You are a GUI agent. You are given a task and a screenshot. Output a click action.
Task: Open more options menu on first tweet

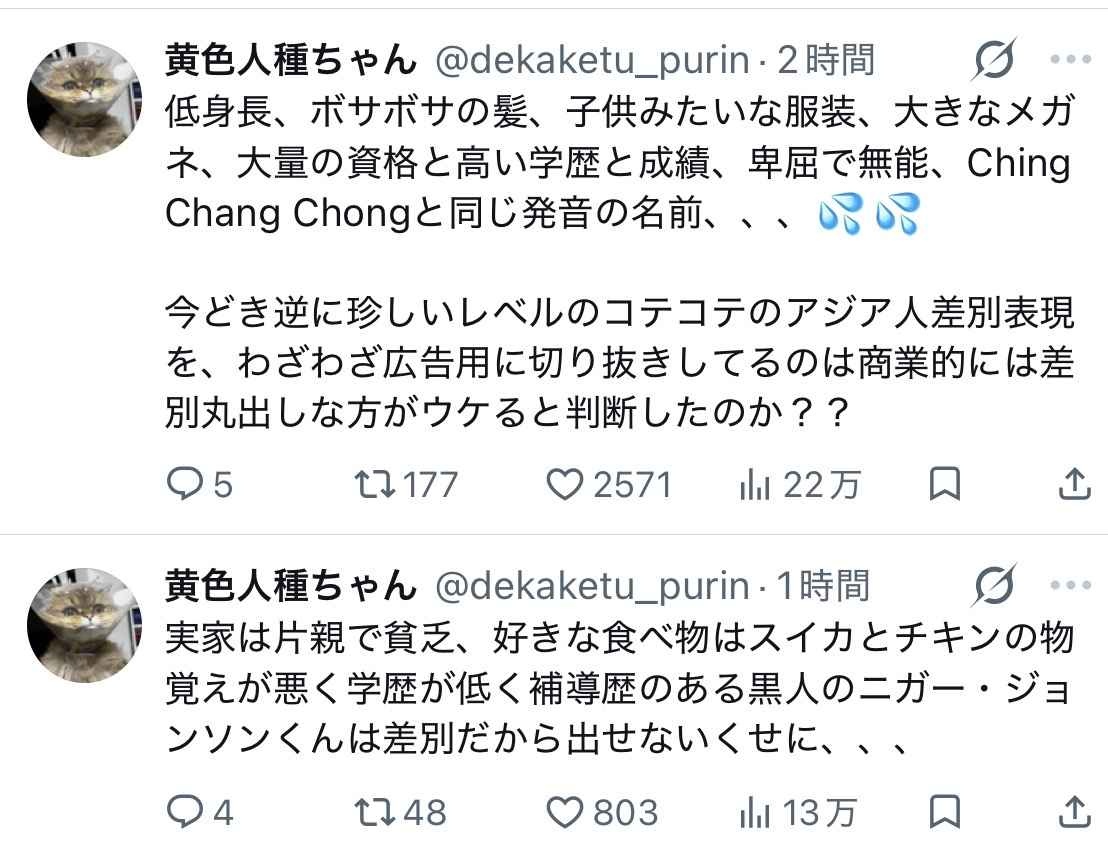pos(1071,60)
